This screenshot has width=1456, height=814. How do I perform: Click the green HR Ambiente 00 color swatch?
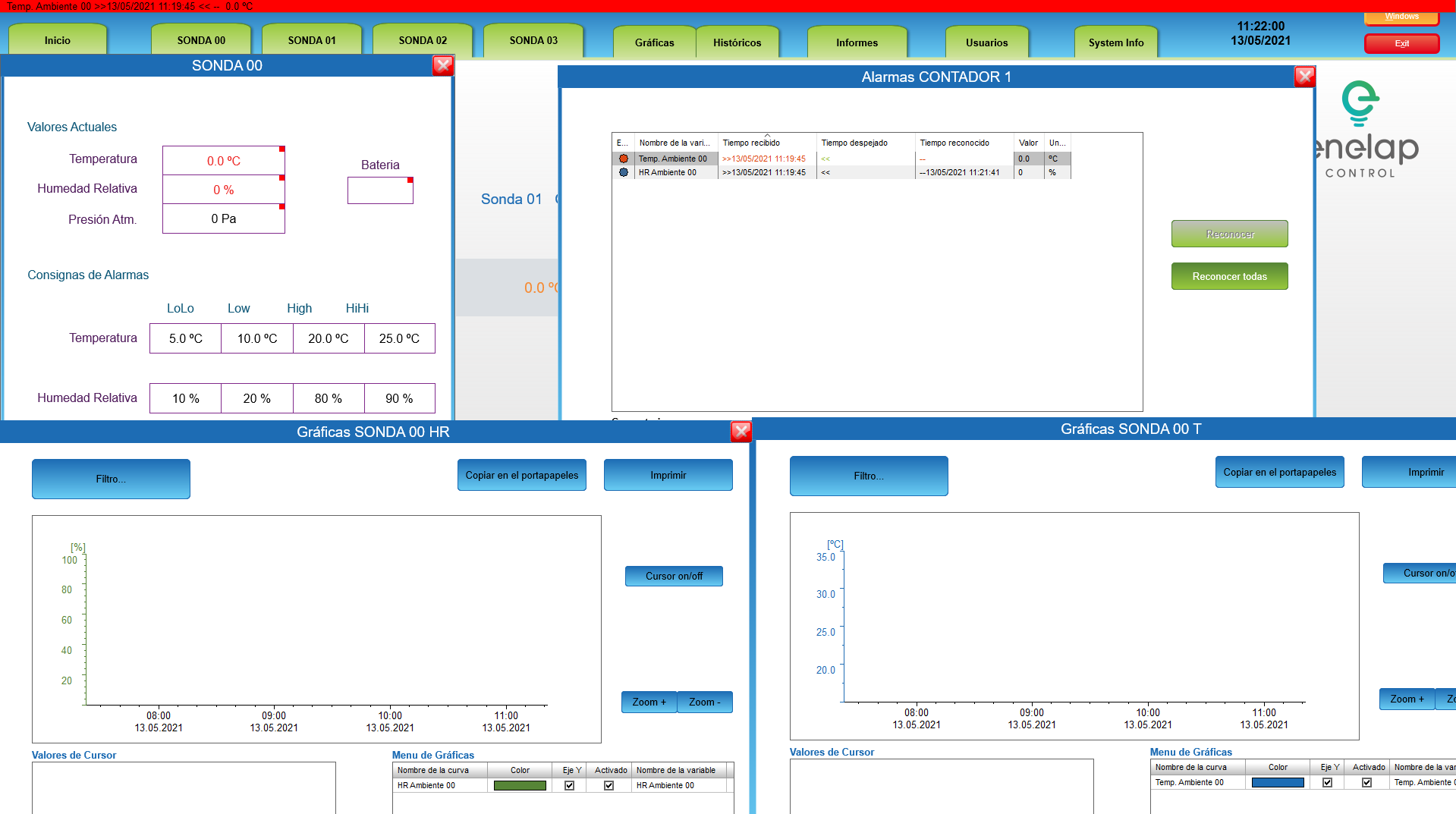point(520,786)
